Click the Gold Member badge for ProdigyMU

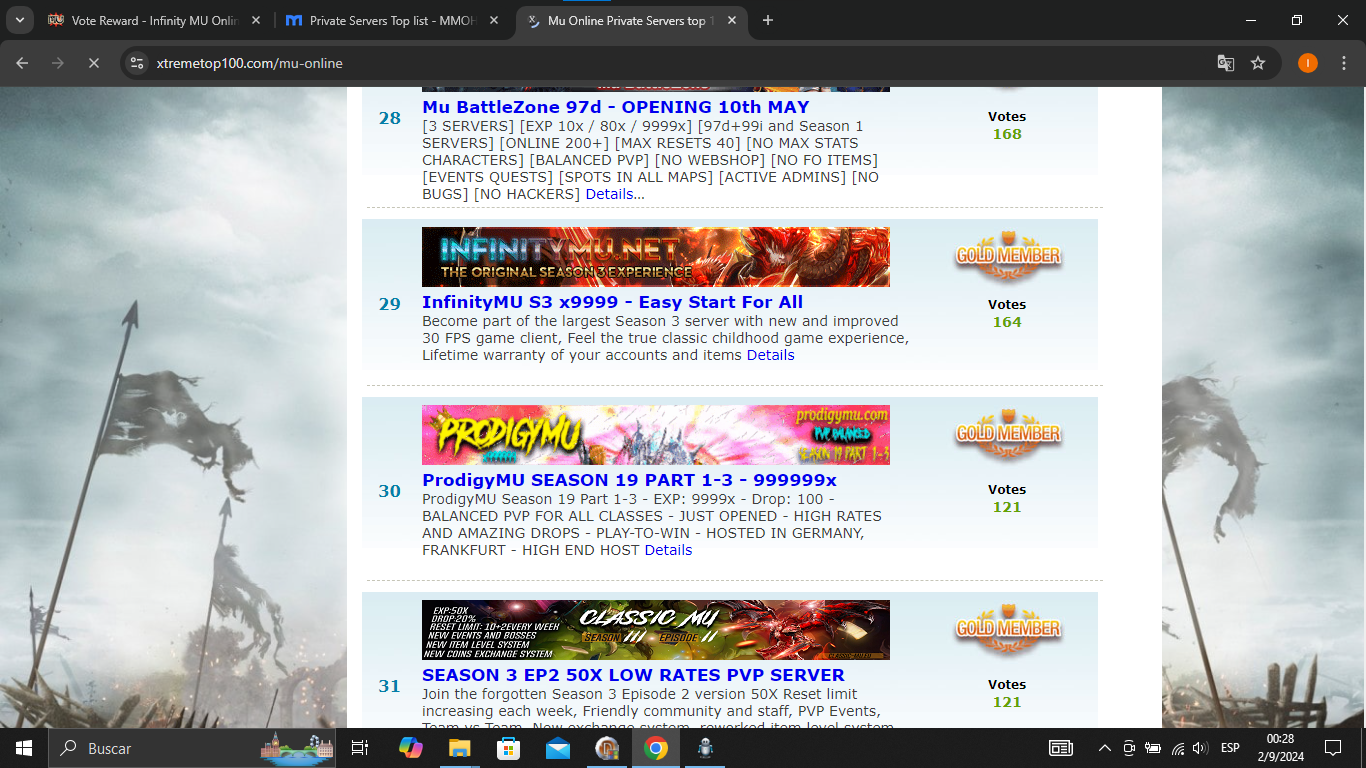pyautogui.click(x=1007, y=433)
